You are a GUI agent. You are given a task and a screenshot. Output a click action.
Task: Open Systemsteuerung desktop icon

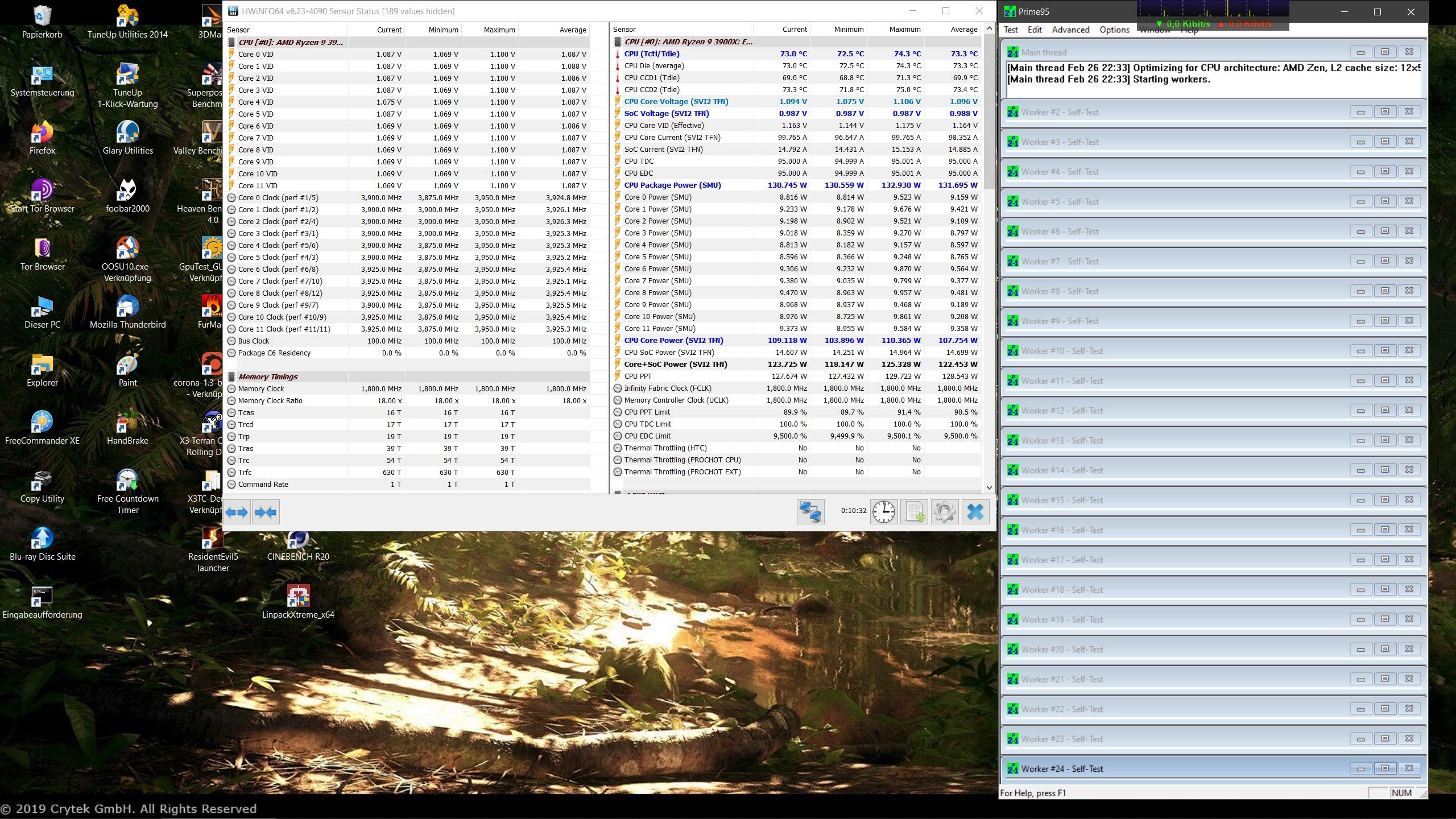pyautogui.click(x=42, y=81)
